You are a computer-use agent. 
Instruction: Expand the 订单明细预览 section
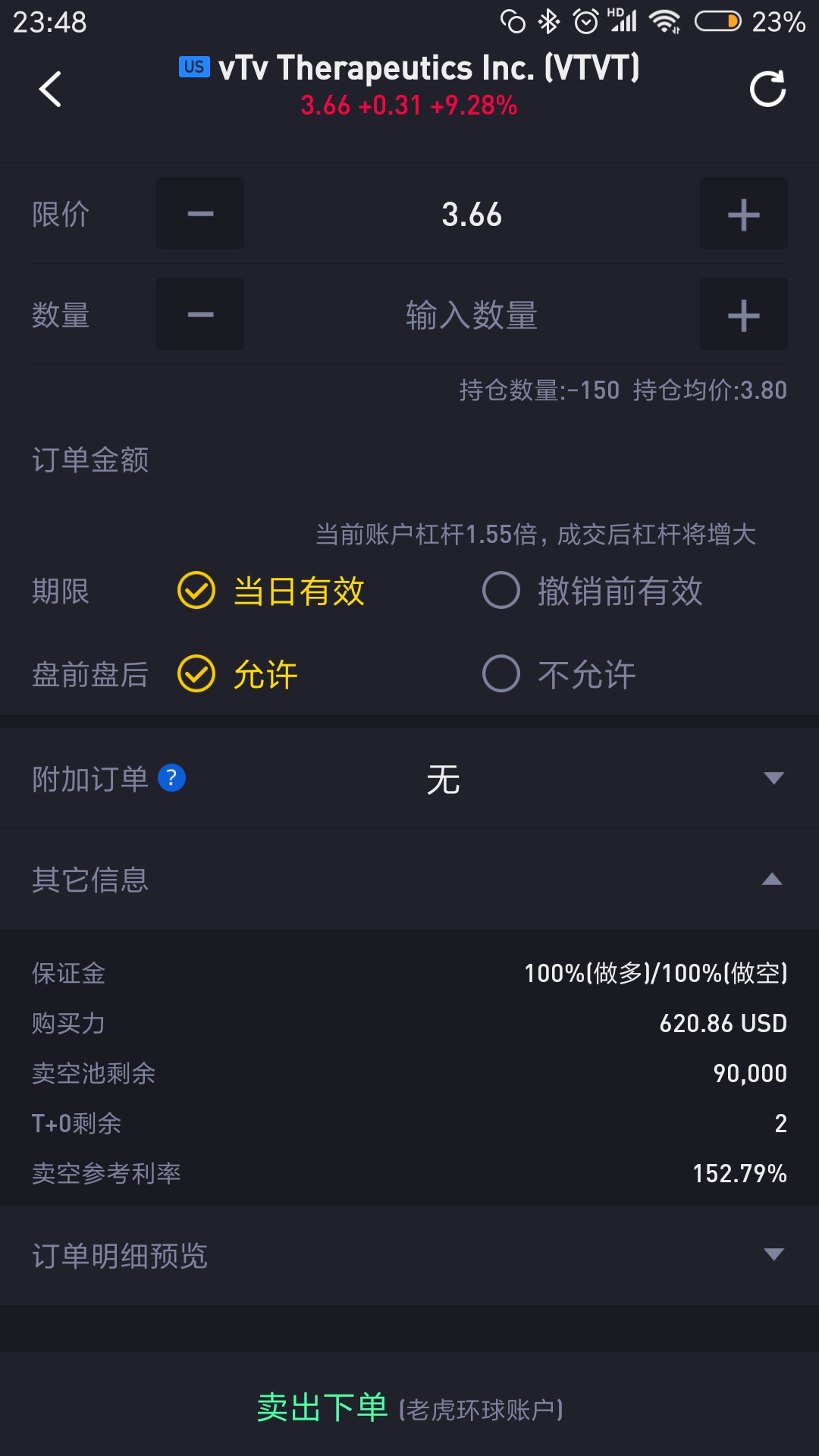pos(773,1255)
